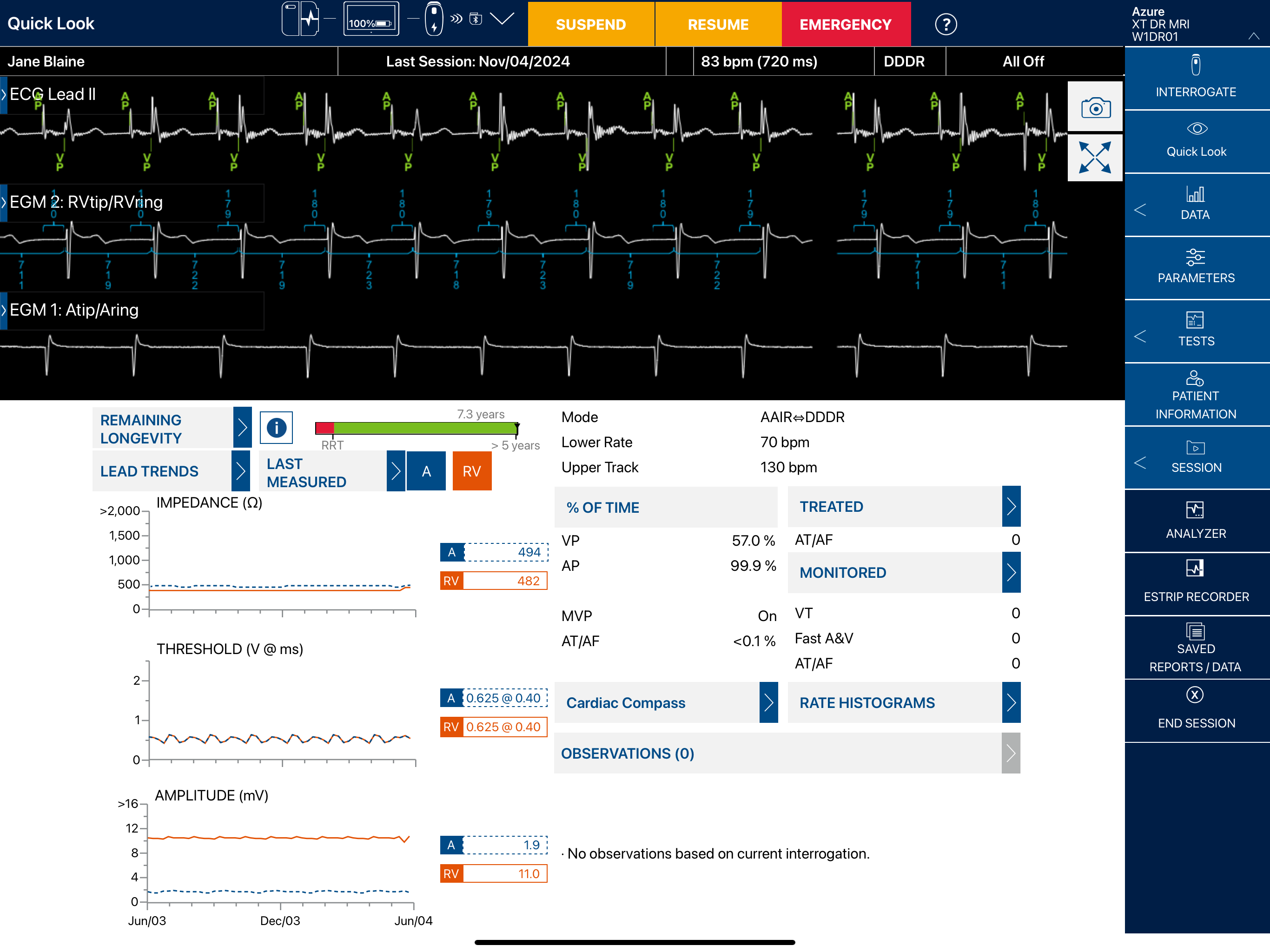Collapse the Azure device info panel
The width and height of the screenshot is (1270, 952).
click(1253, 36)
